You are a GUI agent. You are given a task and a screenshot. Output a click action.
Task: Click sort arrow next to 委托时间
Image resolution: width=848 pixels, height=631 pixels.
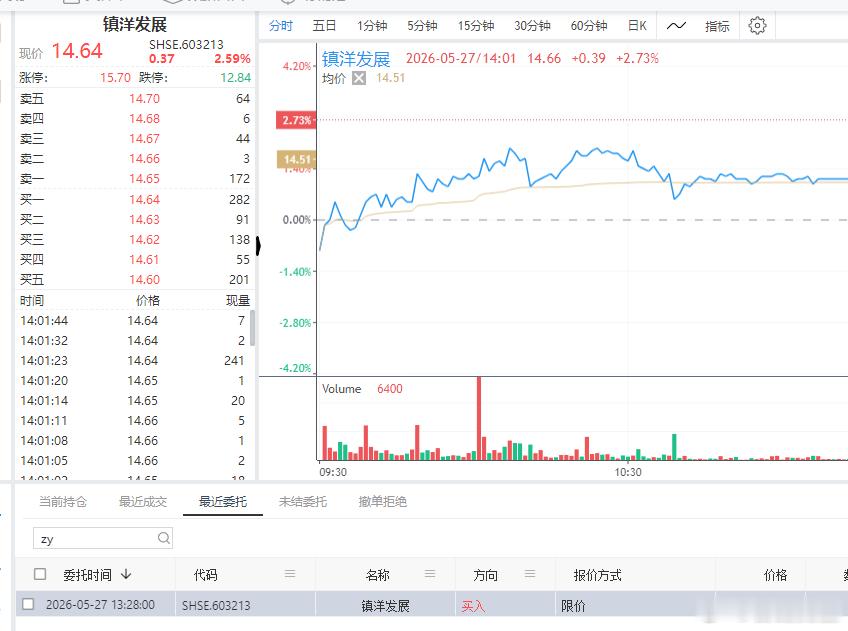click(x=126, y=574)
